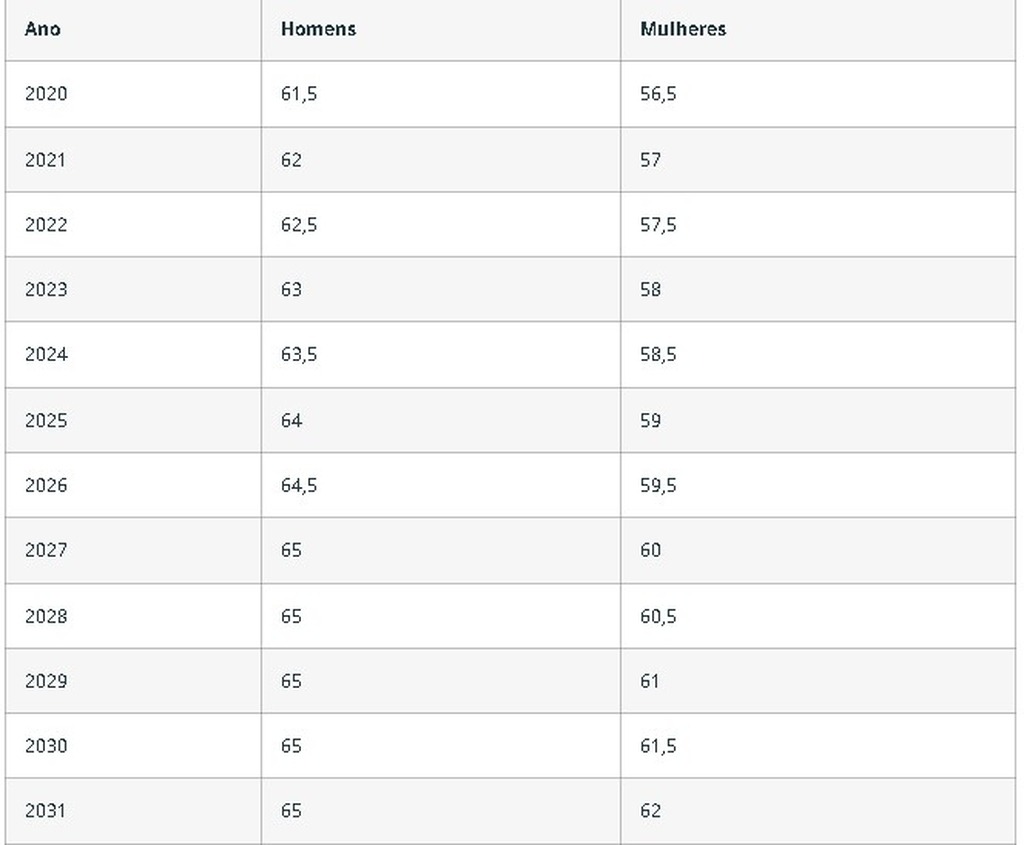
Task: Select the 2020 year cell
Action: pyautogui.click(x=46, y=94)
